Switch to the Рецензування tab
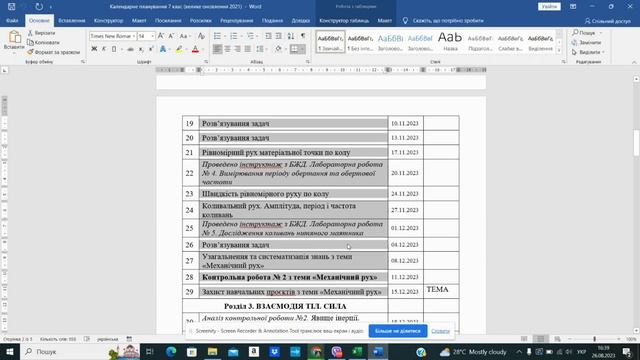The height and width of the screenshot is (360, 640). point(236,20)
